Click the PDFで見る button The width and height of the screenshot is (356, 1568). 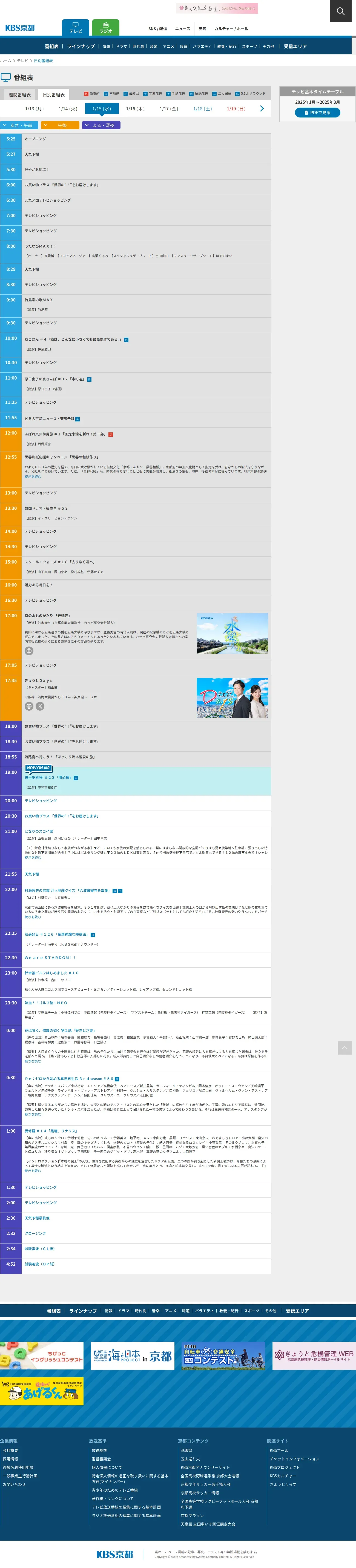pyautogui.click(x=318, y=113)
